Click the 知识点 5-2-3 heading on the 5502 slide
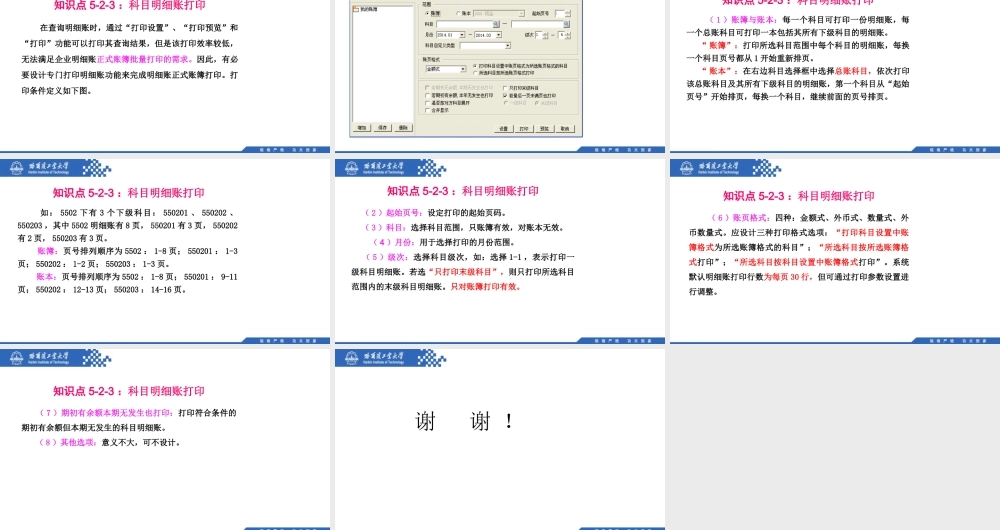The width and height of the screenshot is (1000, 530). (x=129, y=193)
